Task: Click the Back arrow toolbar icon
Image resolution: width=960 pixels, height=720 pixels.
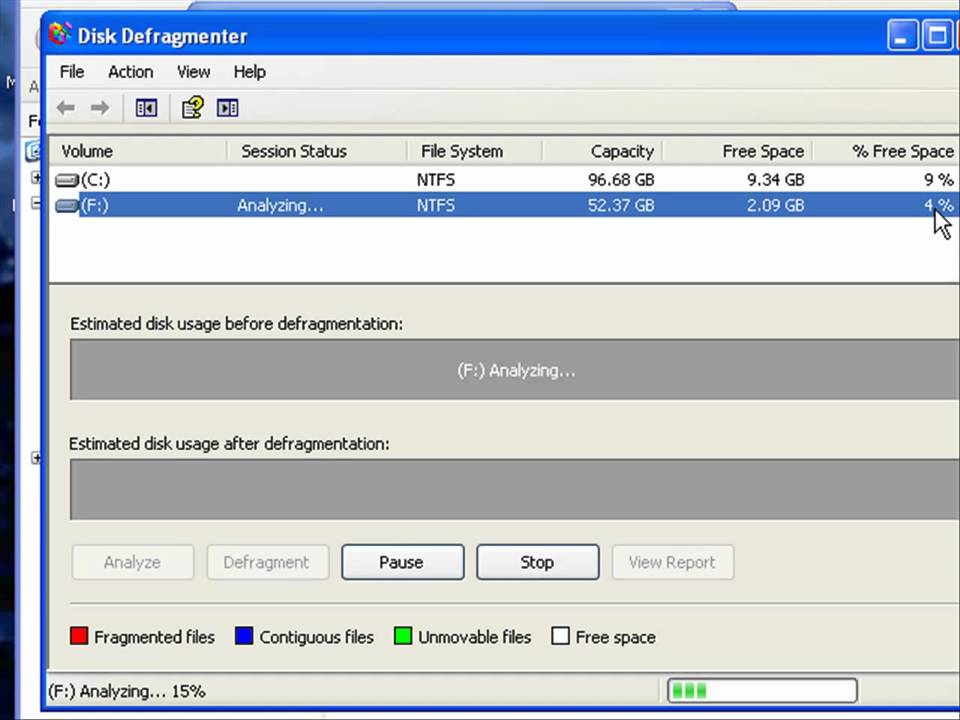Action: pos(66,108)
